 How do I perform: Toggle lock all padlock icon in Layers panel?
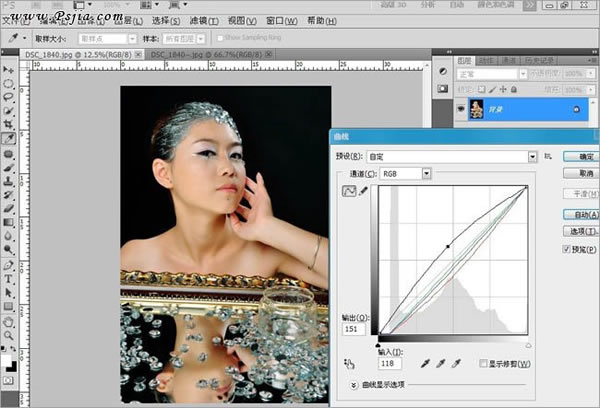point(514,90)
